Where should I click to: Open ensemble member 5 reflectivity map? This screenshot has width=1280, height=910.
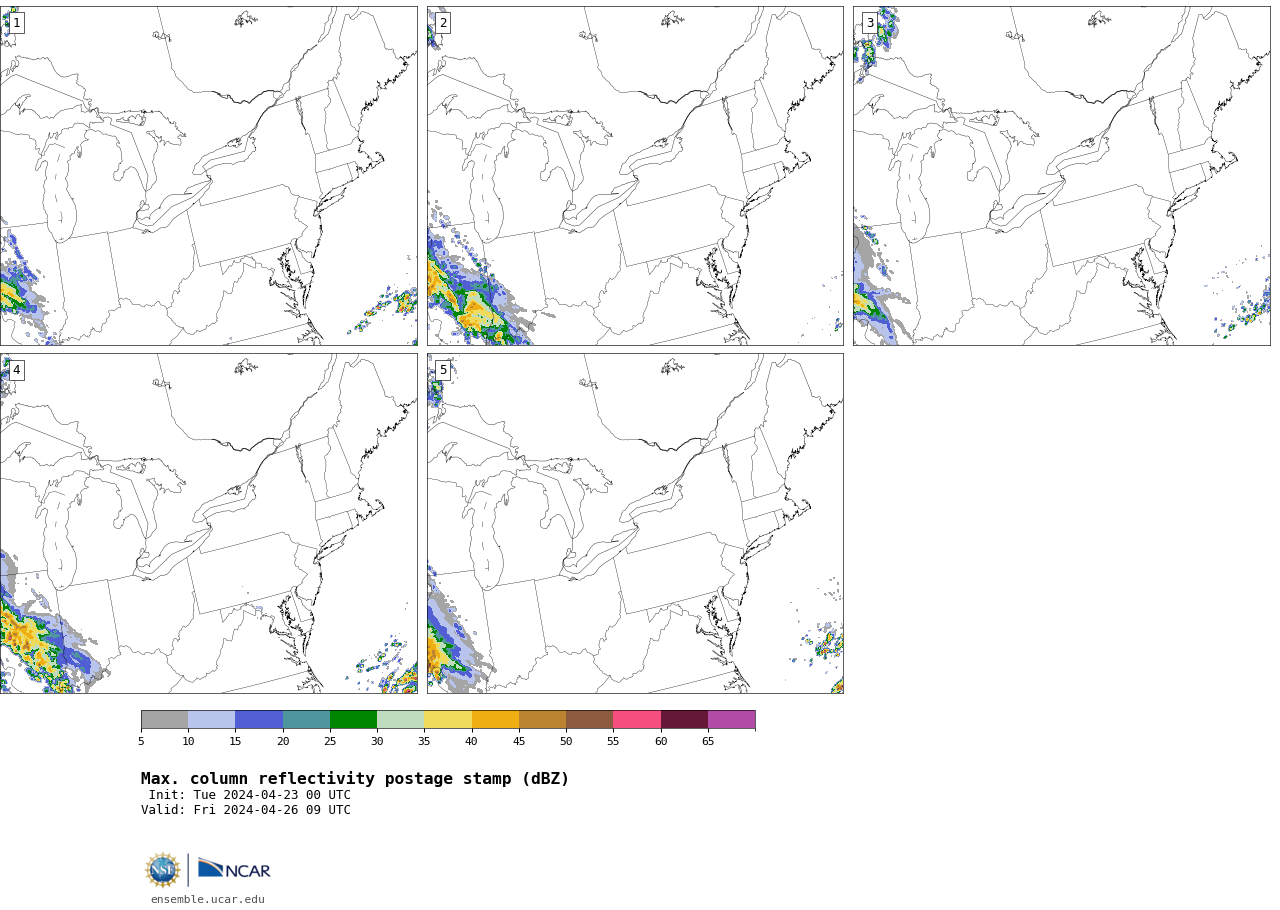point(635,523)
